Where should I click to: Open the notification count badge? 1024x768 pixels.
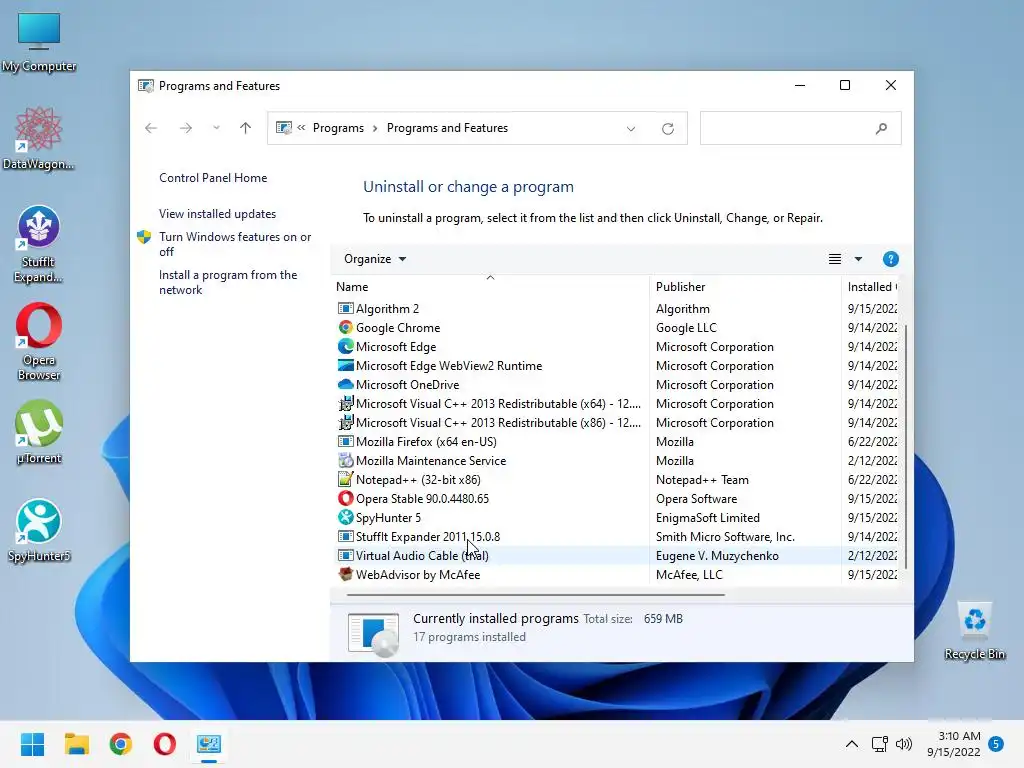(996, 744)
